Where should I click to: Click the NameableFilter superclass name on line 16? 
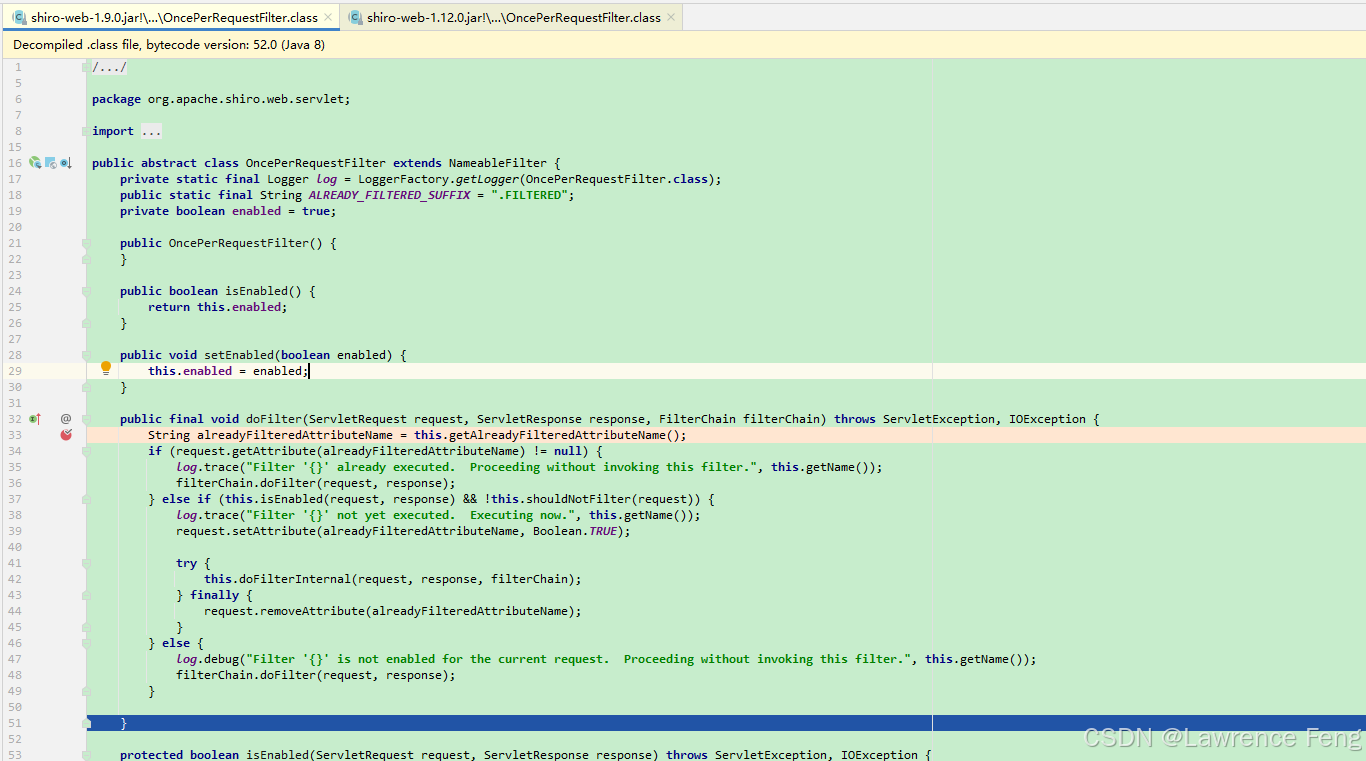point(497,163)
